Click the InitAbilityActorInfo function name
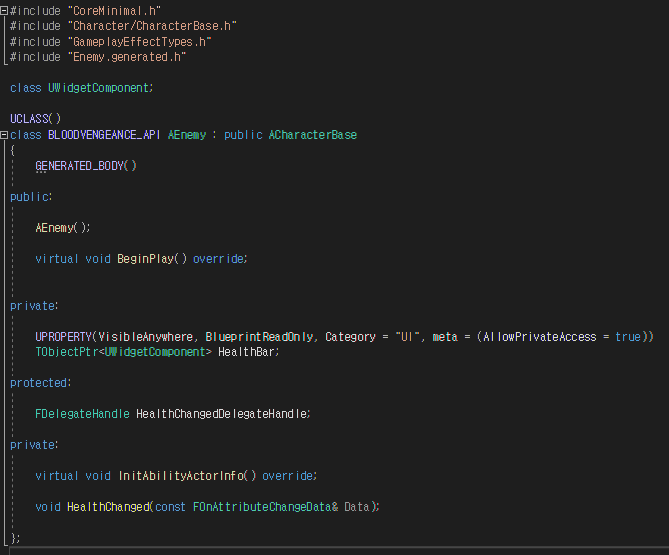The width and height of the screenshot is (669, 555). point(181,476)
